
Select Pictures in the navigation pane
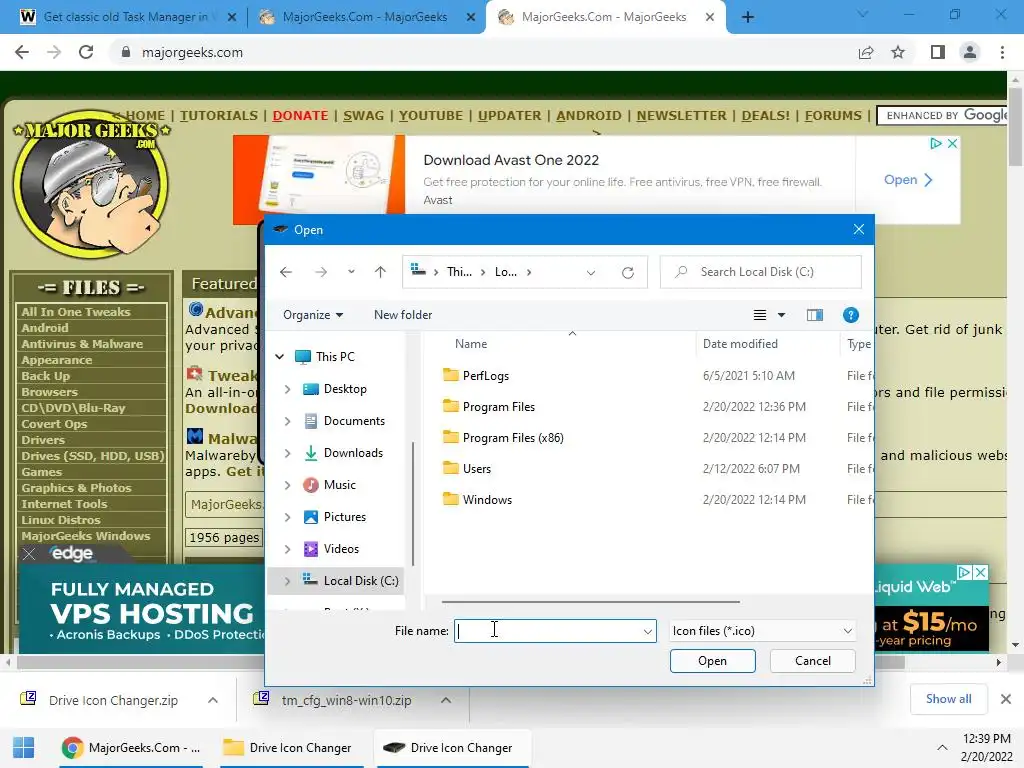point(344,517)
